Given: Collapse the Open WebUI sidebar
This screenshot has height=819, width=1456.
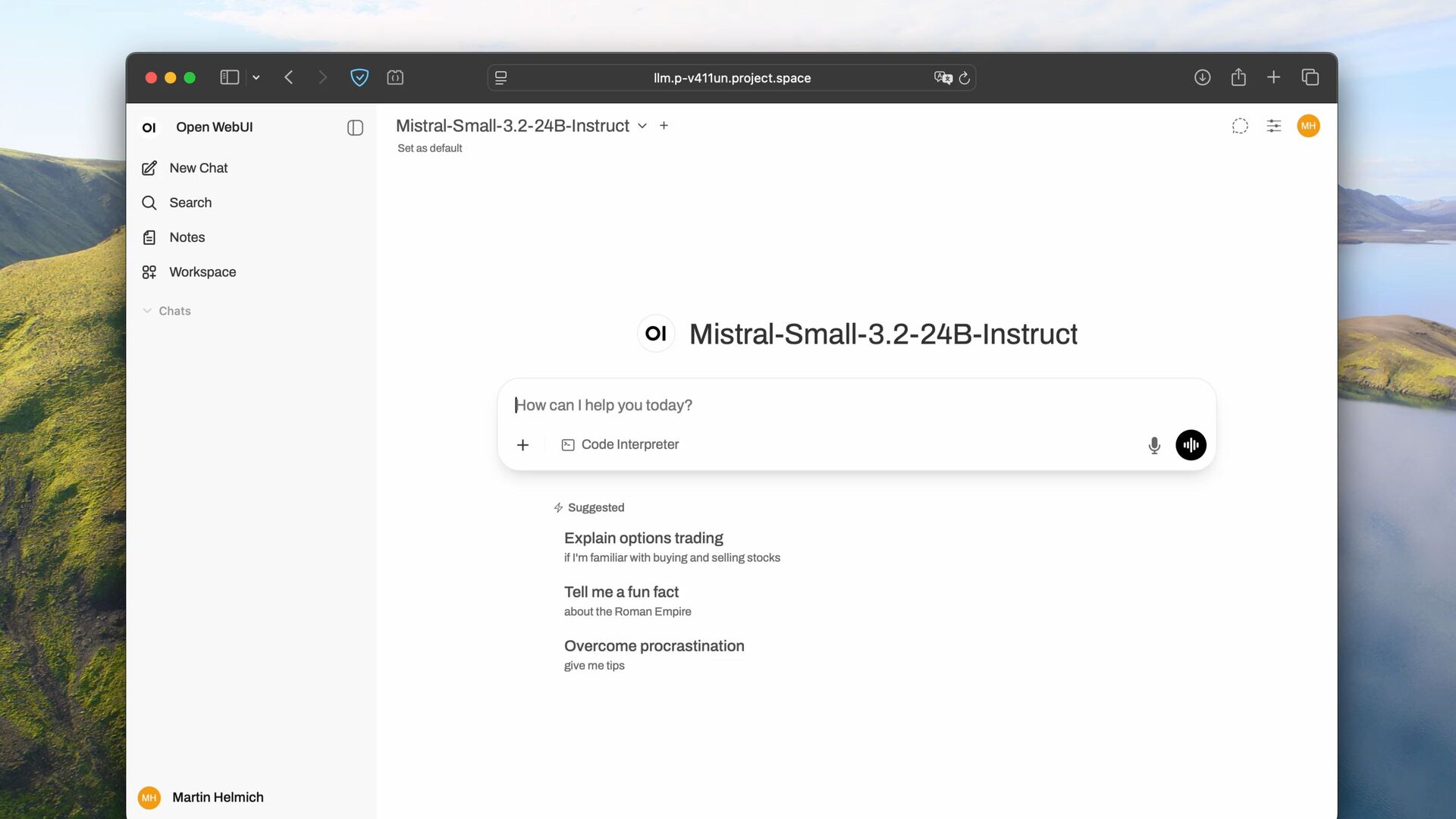Looking at the screenshot, I should click(x=355, y=127).
